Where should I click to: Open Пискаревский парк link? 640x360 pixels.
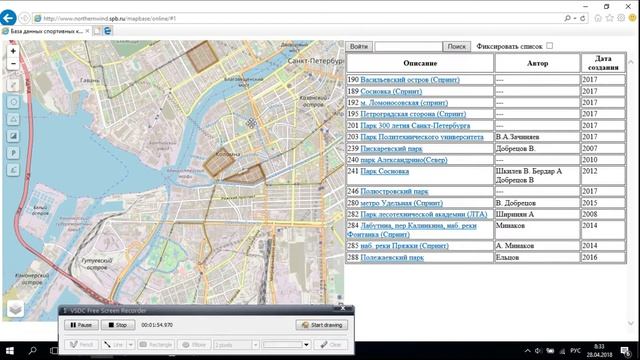pos(391,149)
